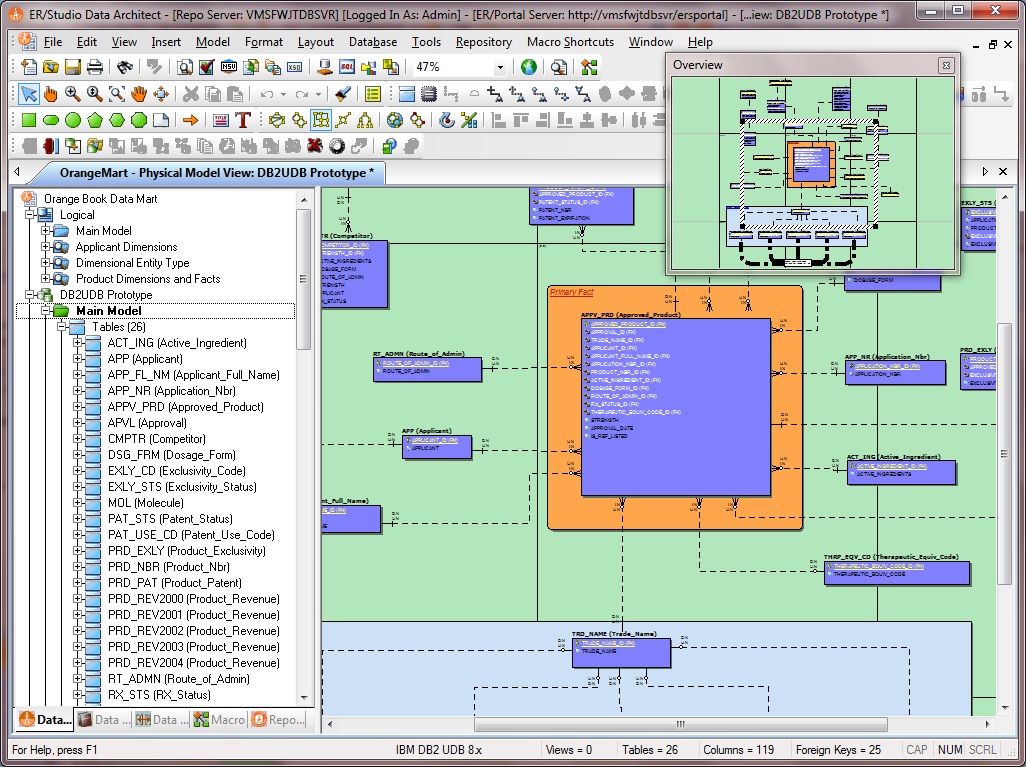The width and height of the screenshot is (1026, 767).
Task: Toggle the highlighted orthogonal layout icon
Action: point(321,120)
